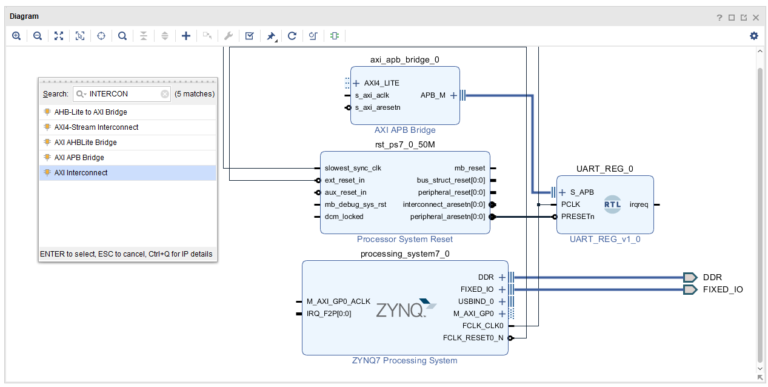
Task: Clear the IP search text field
Action: (165, 94)
